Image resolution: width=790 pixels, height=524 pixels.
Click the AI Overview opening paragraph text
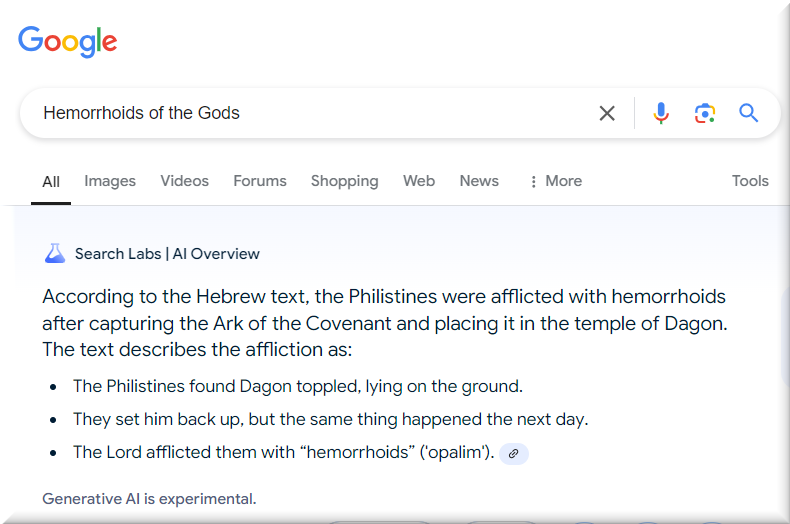pos(384,323)
